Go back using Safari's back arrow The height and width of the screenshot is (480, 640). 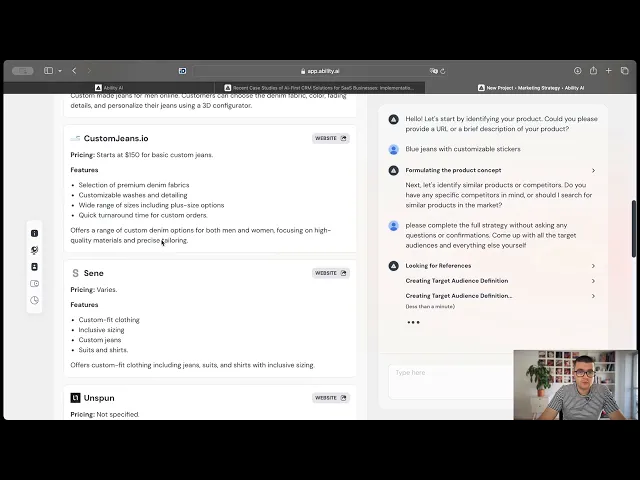coord(74,71)
